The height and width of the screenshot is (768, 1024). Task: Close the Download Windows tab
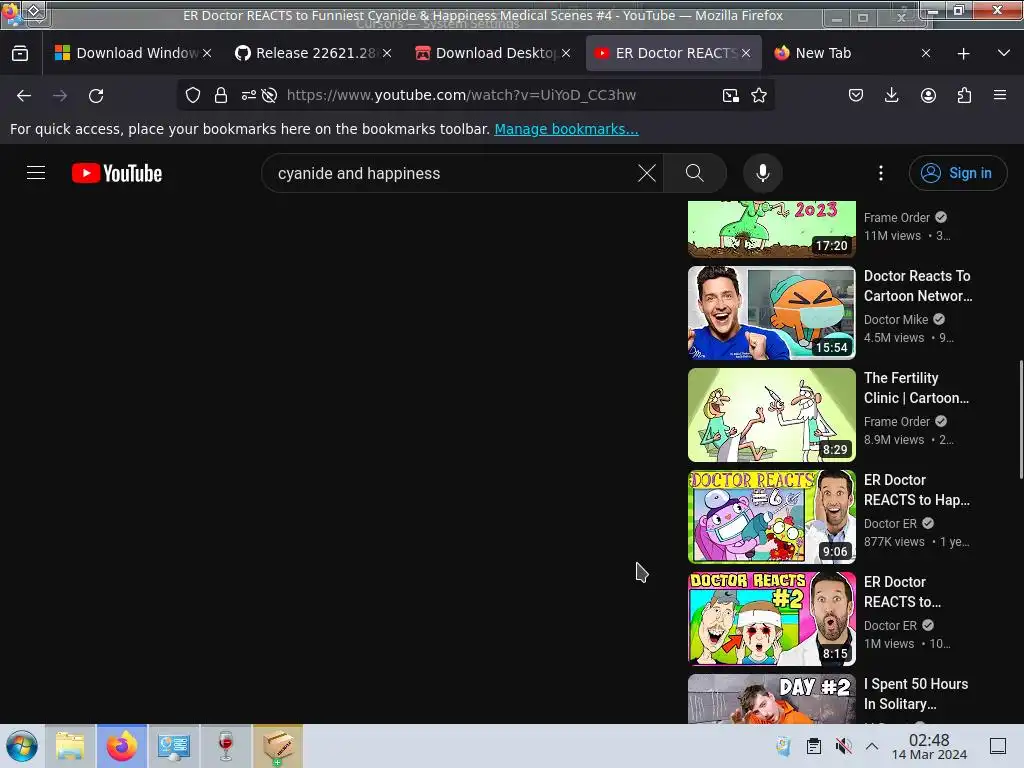207,54
